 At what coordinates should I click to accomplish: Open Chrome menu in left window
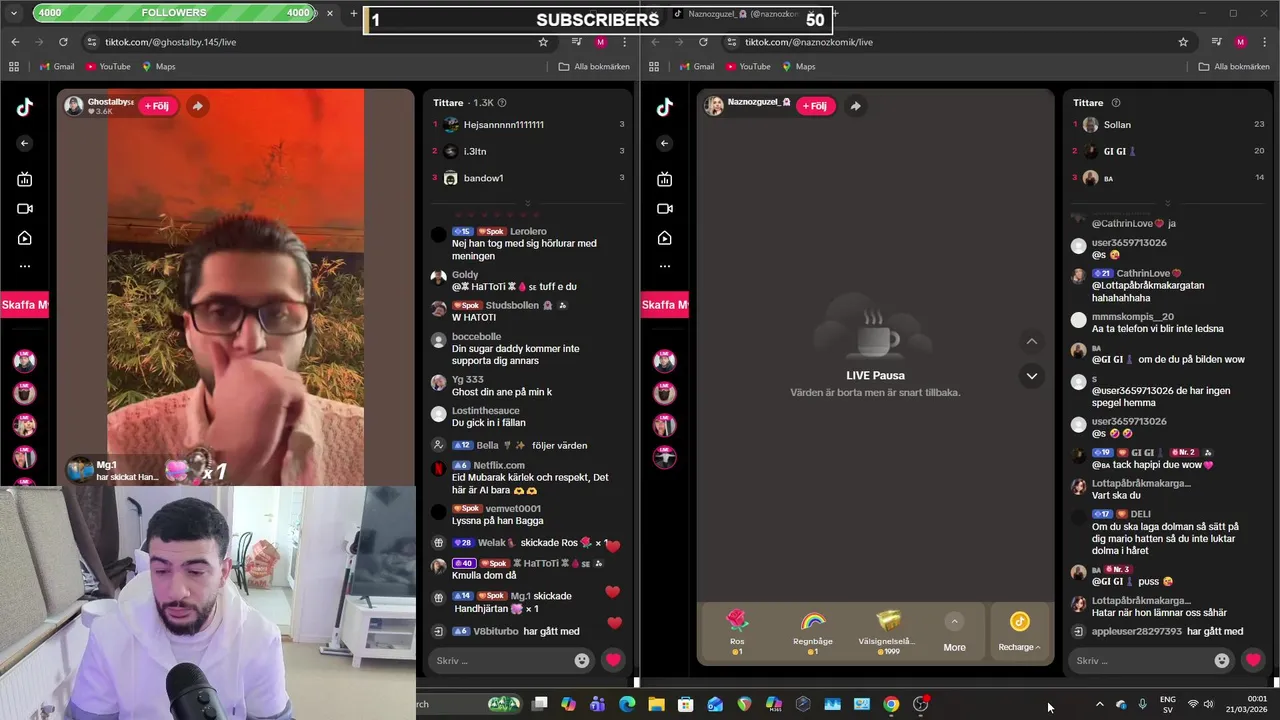(x=624, y=42)
